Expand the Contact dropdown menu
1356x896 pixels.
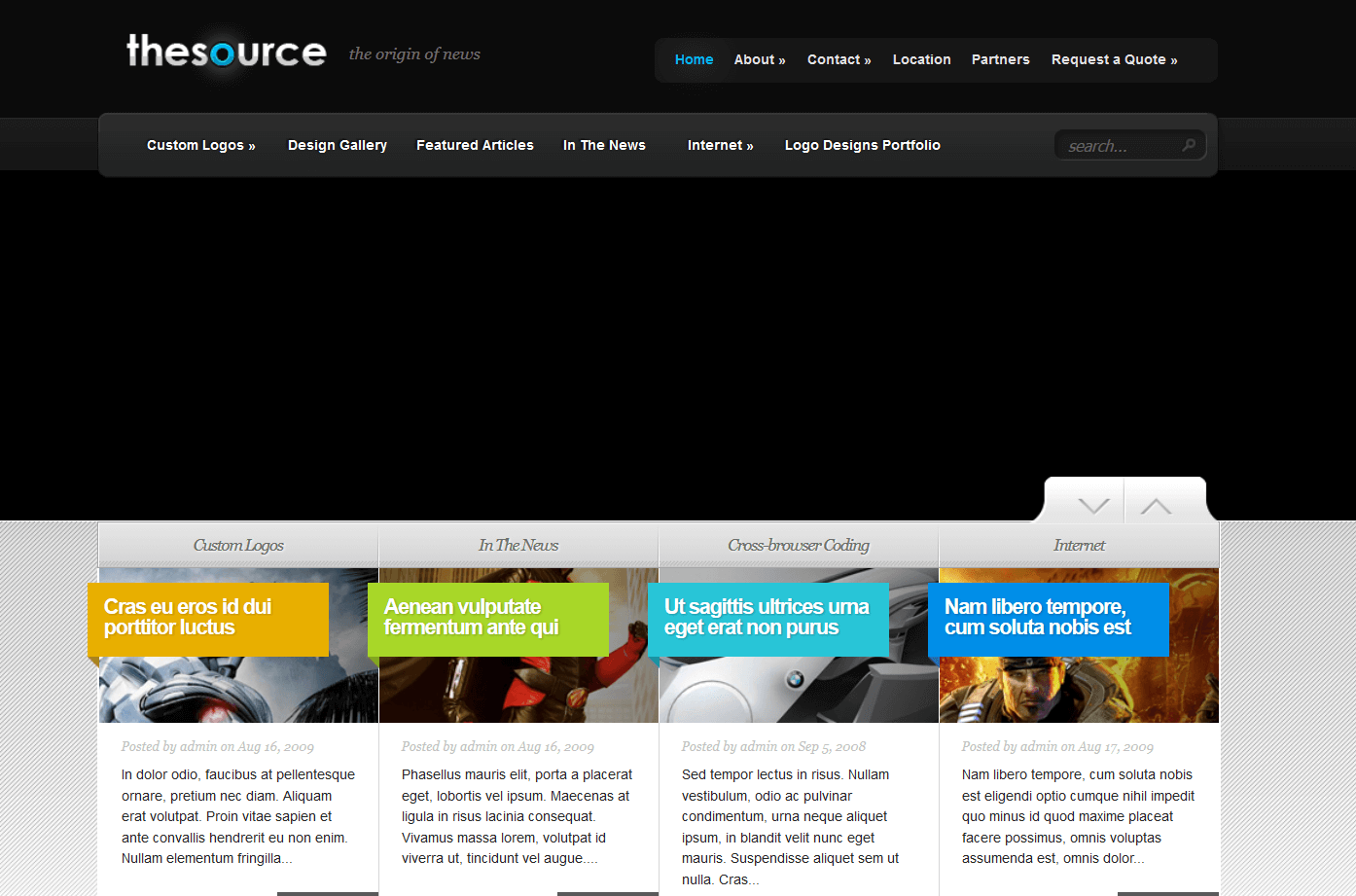(838, 59)
